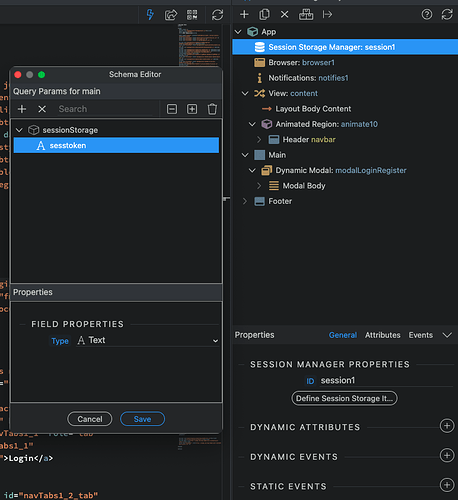This screenshot has width=458, height=500.
Task: Click the lightning bolt icon in editor toolbar
Action: point(150,15)
